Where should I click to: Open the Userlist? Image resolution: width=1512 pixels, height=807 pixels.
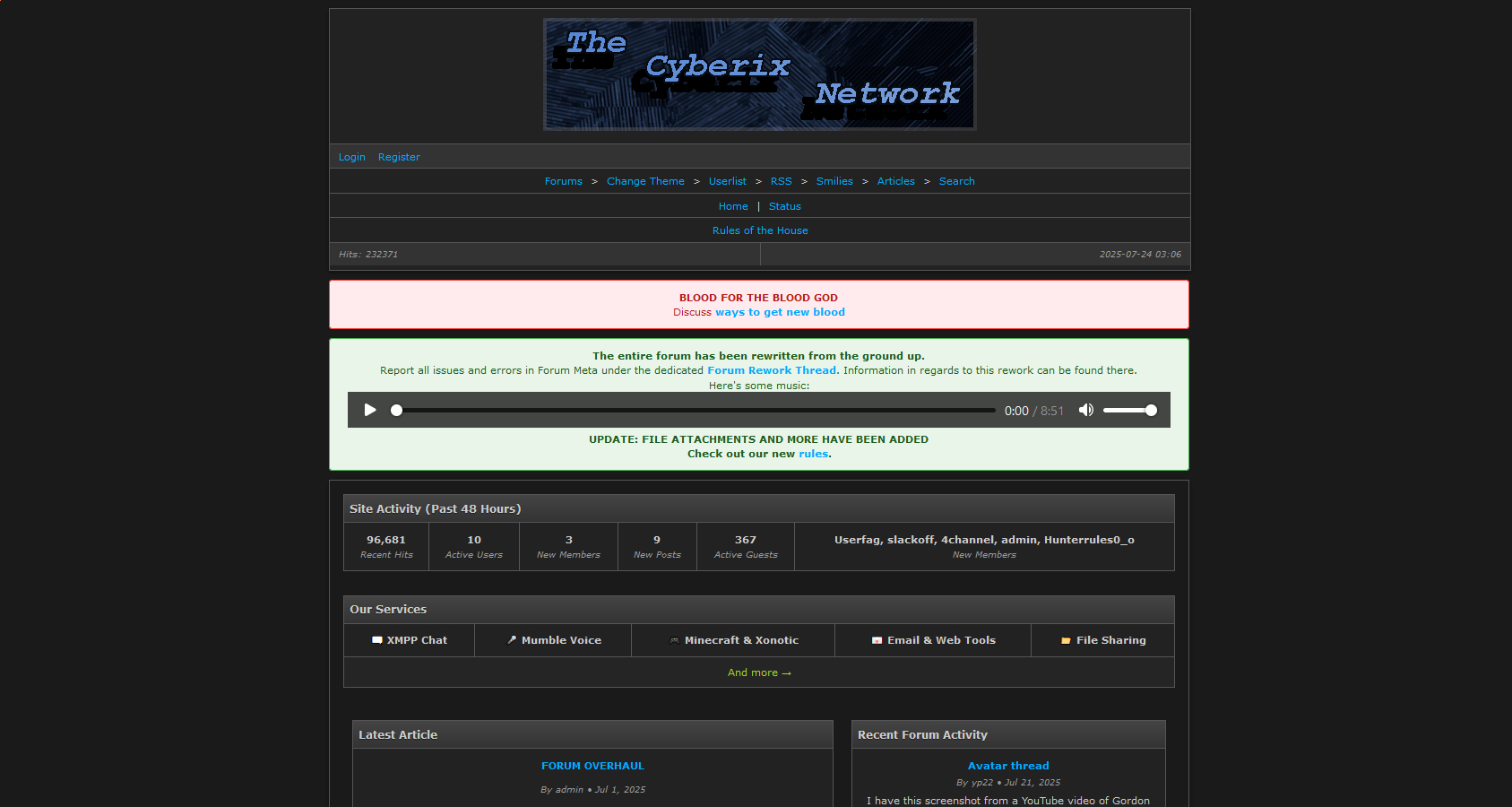pyautogui.click(x=728, y=181)
